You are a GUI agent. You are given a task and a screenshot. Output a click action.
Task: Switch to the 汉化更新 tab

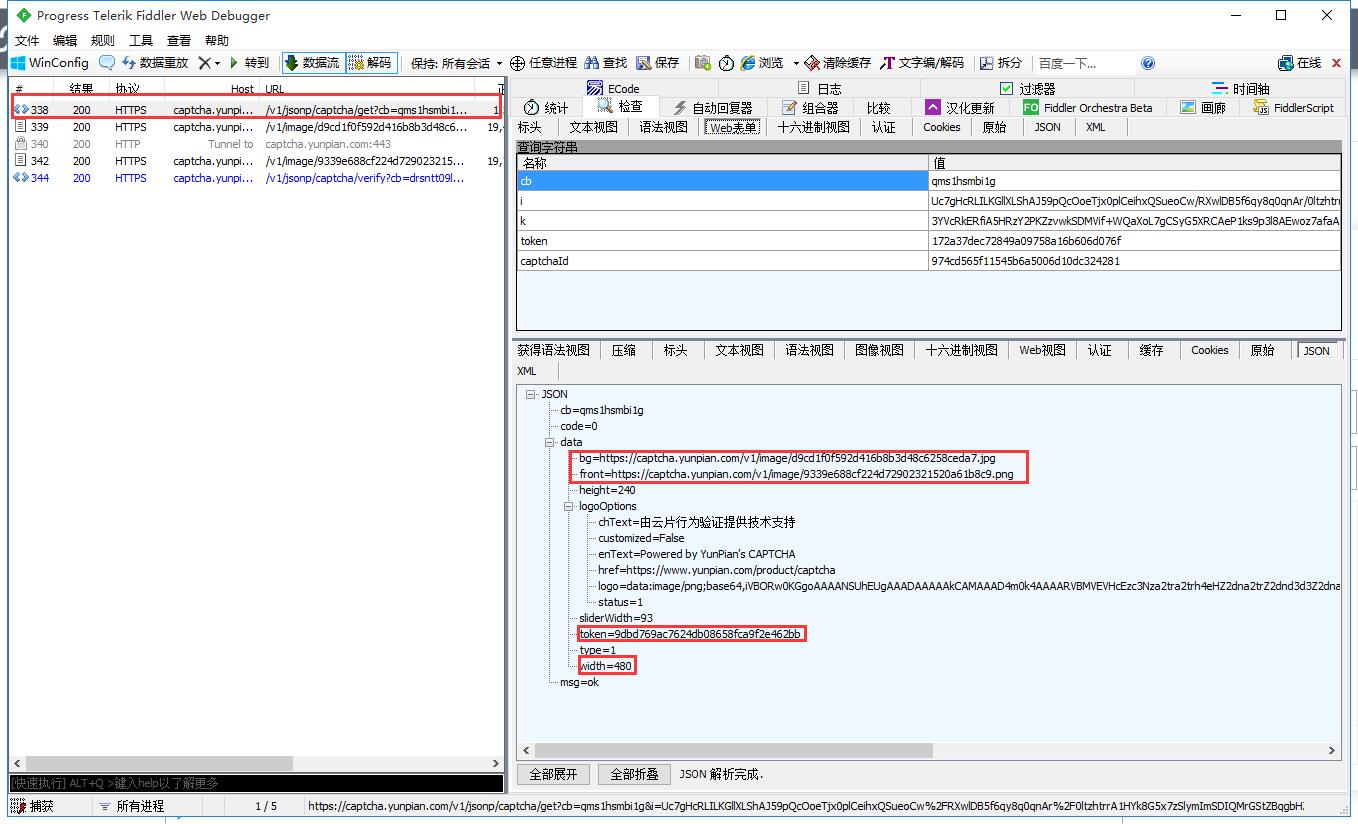point(961,108)
